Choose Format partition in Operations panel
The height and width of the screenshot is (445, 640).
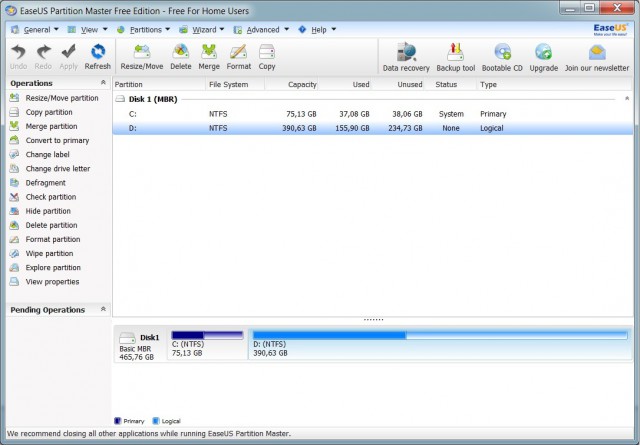[45, 240]
